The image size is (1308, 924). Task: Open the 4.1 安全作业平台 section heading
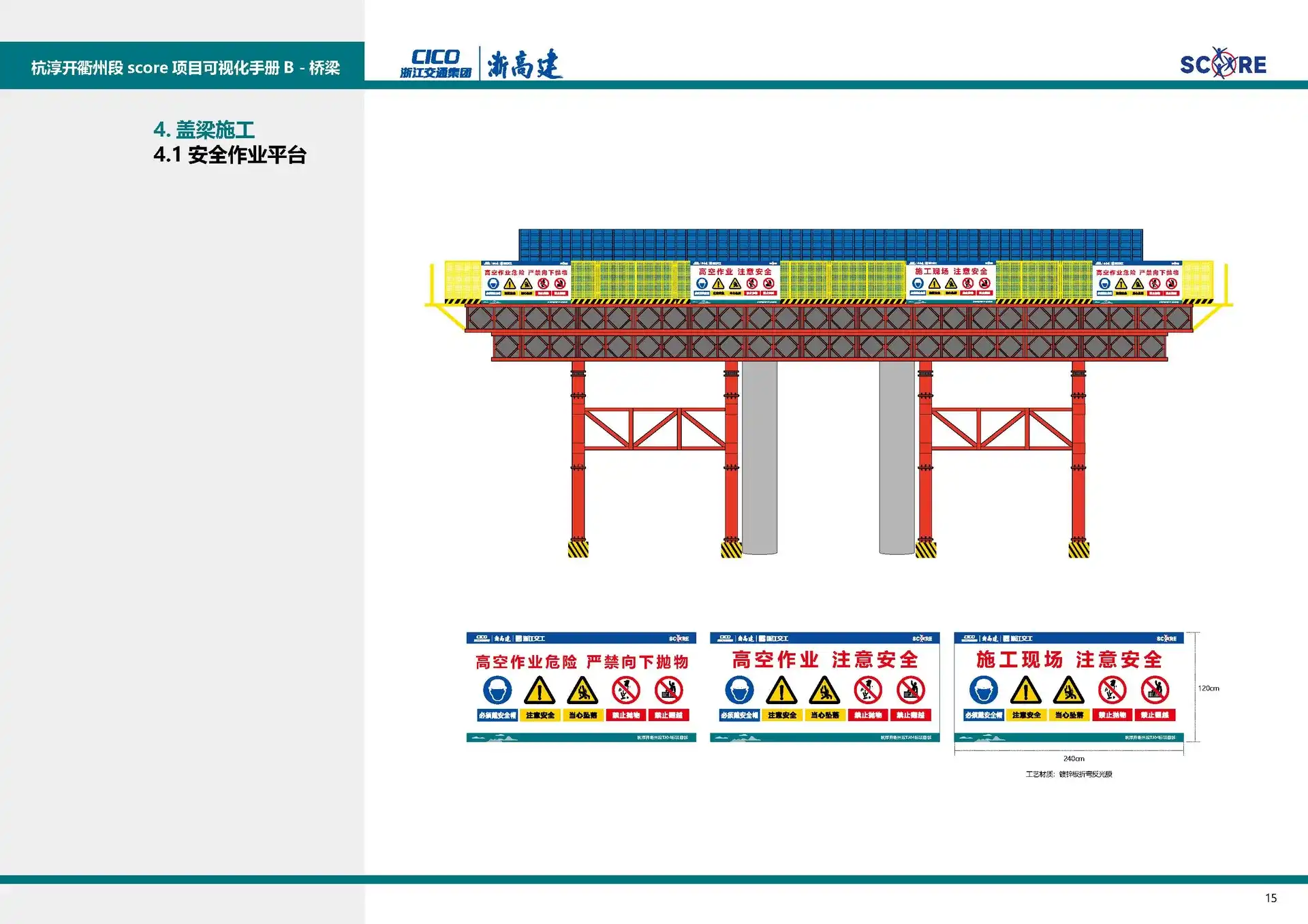click(x=231, y=156)
